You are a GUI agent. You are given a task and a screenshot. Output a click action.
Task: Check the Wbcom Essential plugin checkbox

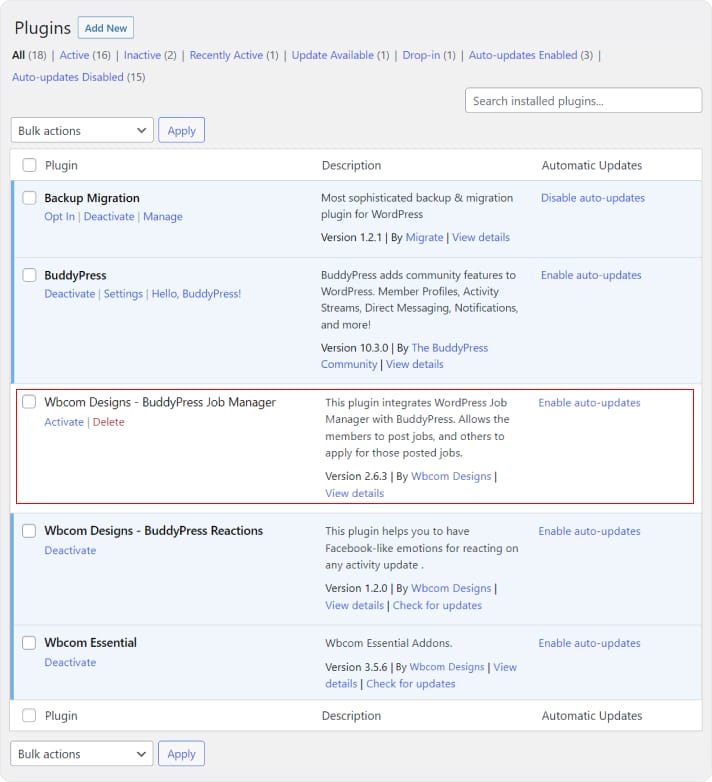pos(29,643)
